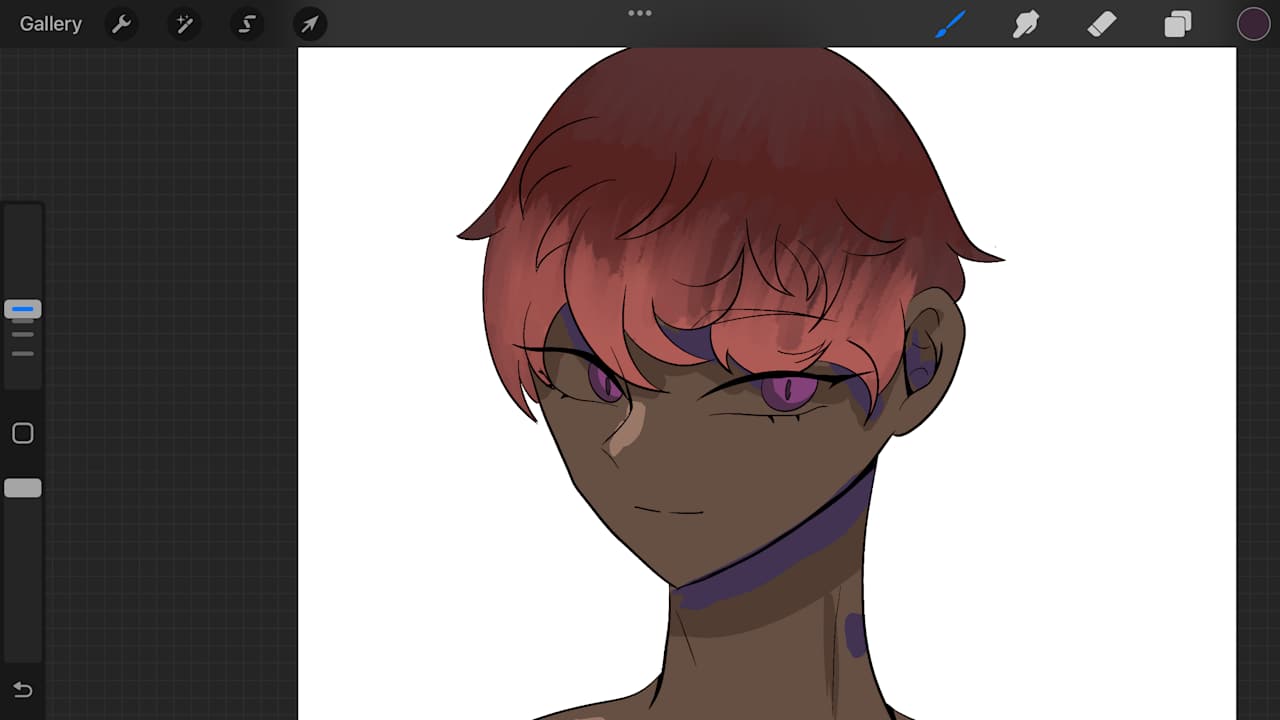The height and width of the screenshot is (720, 1280).
Task: Open the active color swatch picker
Action: coord(1253,24)
